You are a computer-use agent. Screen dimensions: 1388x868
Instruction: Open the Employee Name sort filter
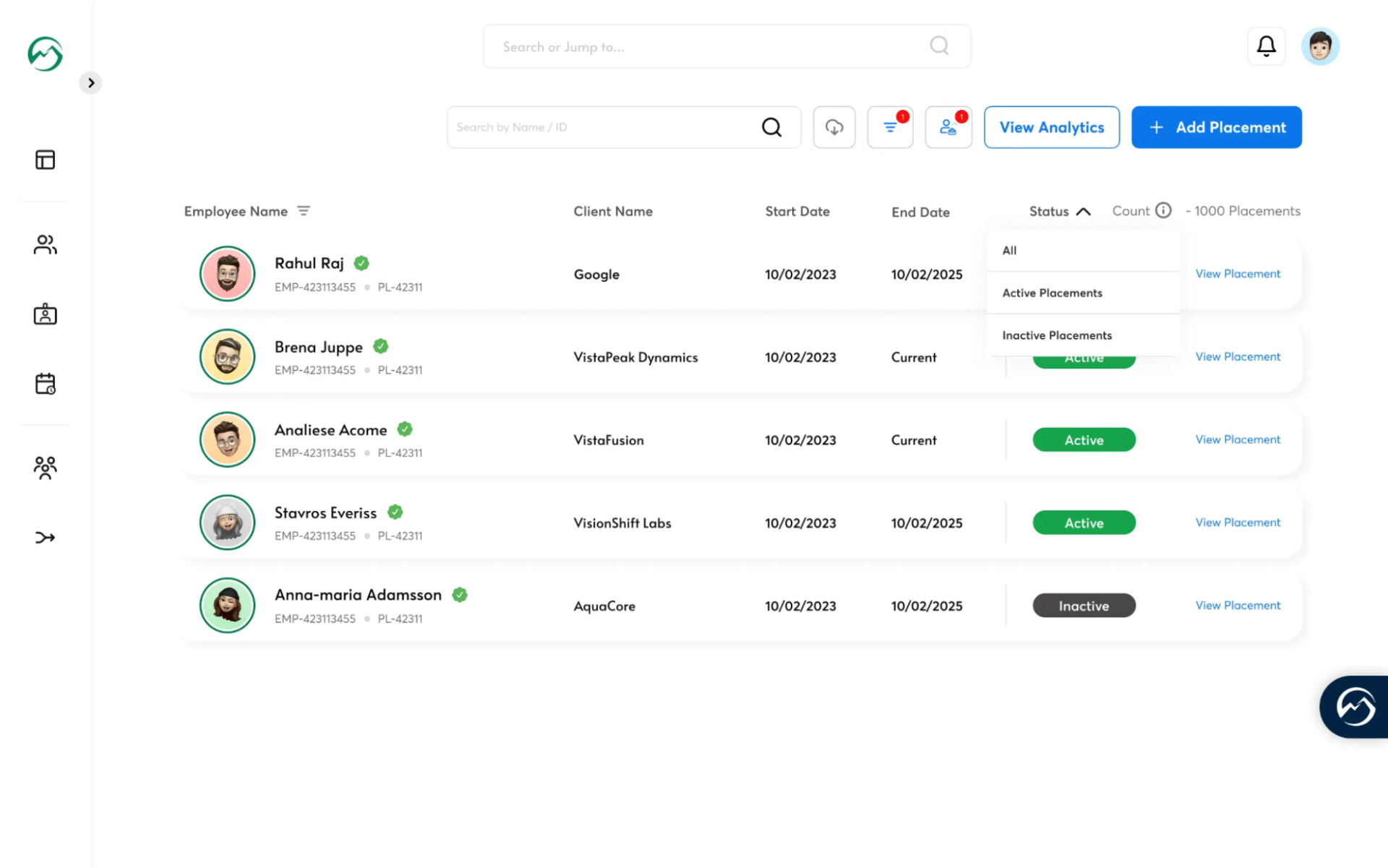click(x=304, y=210)
